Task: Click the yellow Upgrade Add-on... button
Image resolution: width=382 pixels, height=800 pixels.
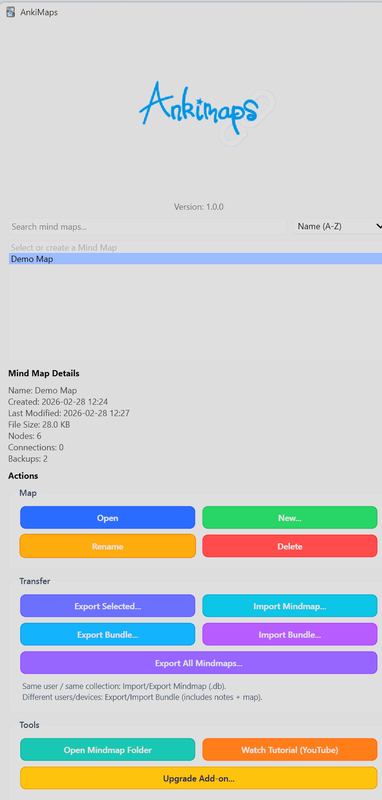Action: (x=198, y=779)
